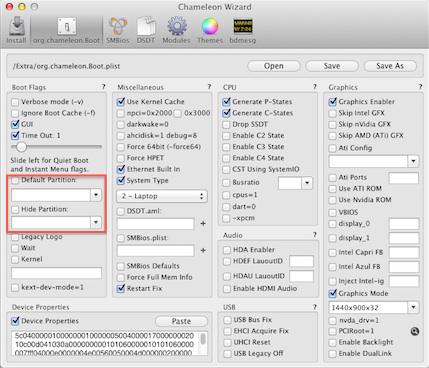Click the Time Out slider knob
429x368 pixels.
click(x=21, y=147)
